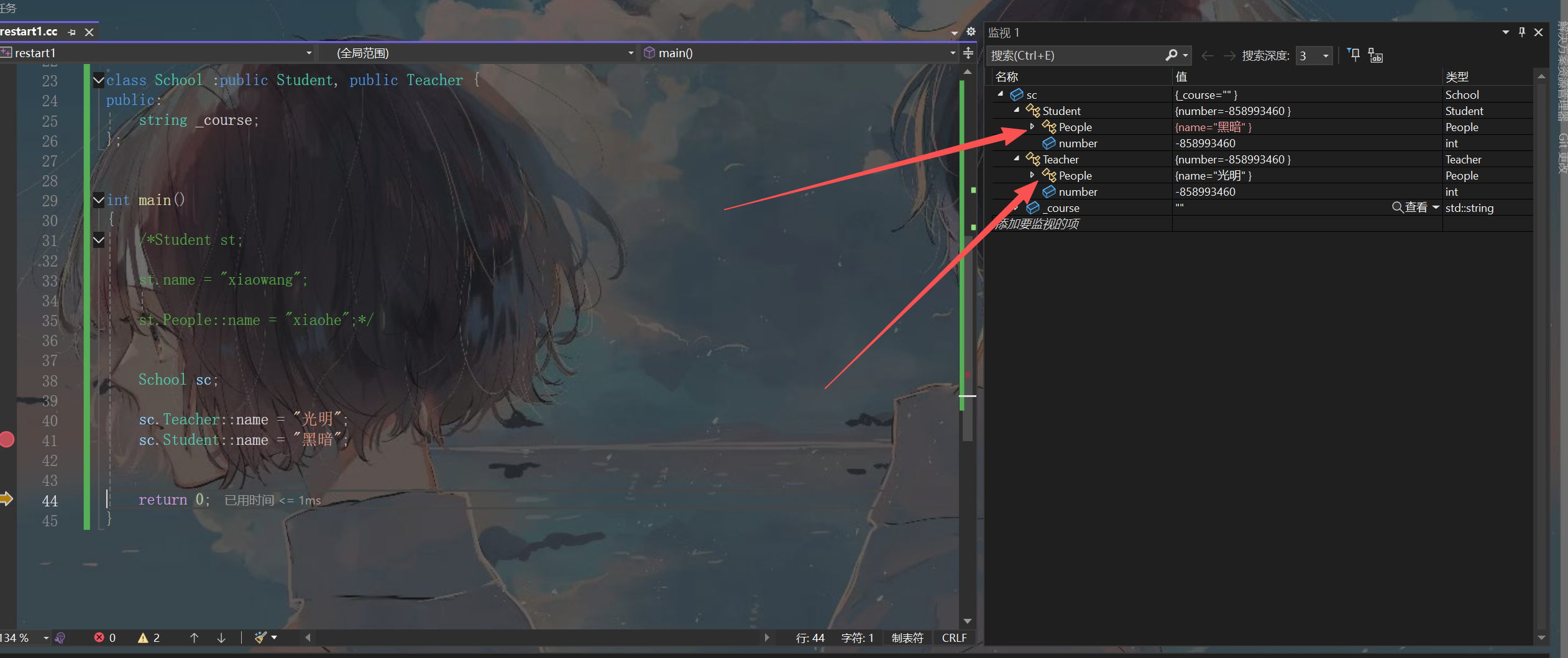Toggle auto-hide pin of 监视 1 panel

tap(1522, 32)
